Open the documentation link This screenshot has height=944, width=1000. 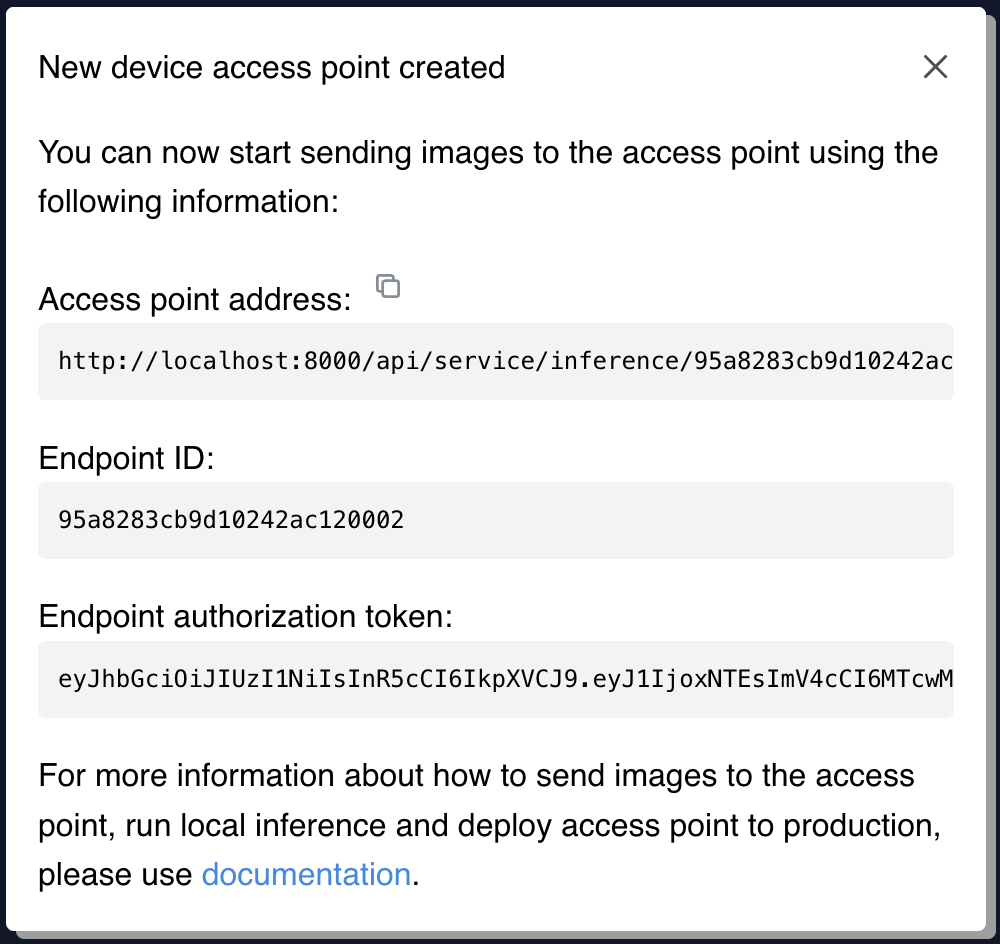pyautogui.click(x=306, y=875)
